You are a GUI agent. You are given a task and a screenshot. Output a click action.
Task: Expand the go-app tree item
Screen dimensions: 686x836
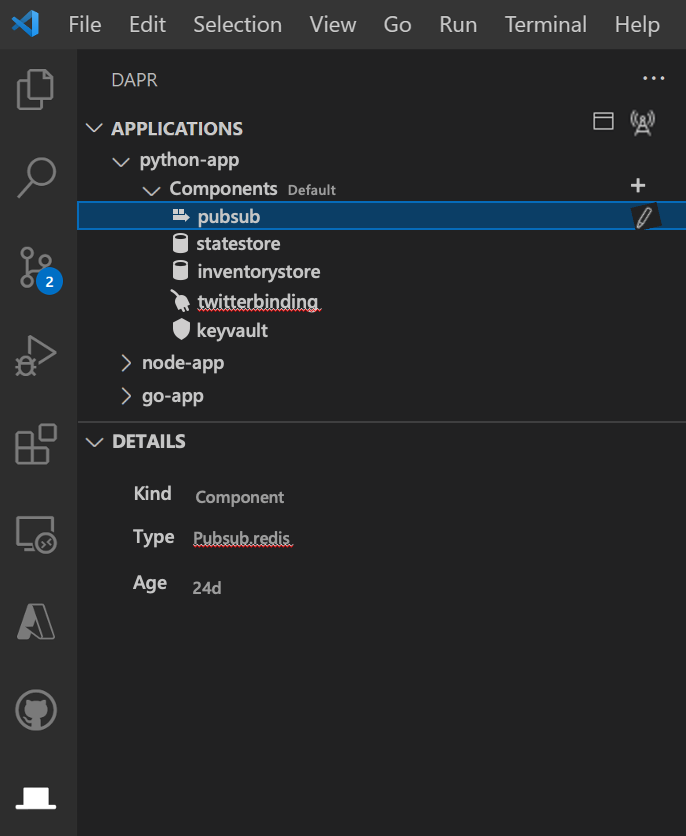126,396
